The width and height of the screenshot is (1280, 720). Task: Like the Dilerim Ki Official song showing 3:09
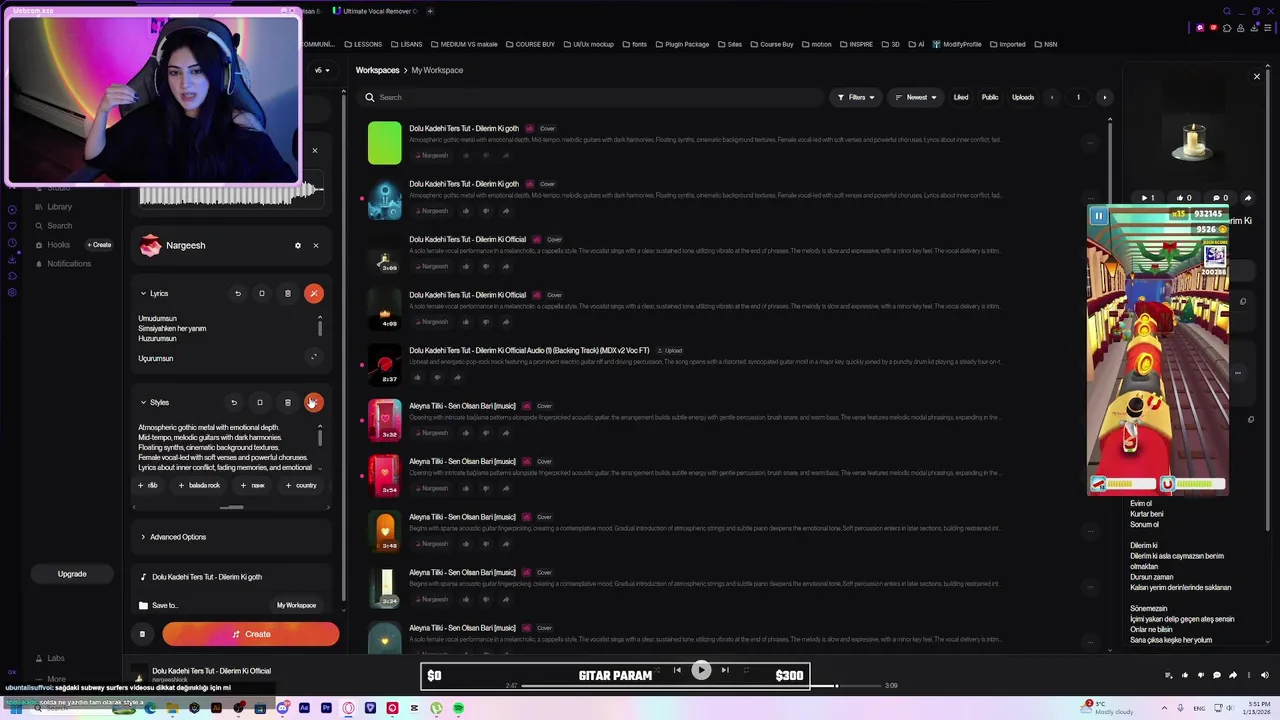point(466,267)
